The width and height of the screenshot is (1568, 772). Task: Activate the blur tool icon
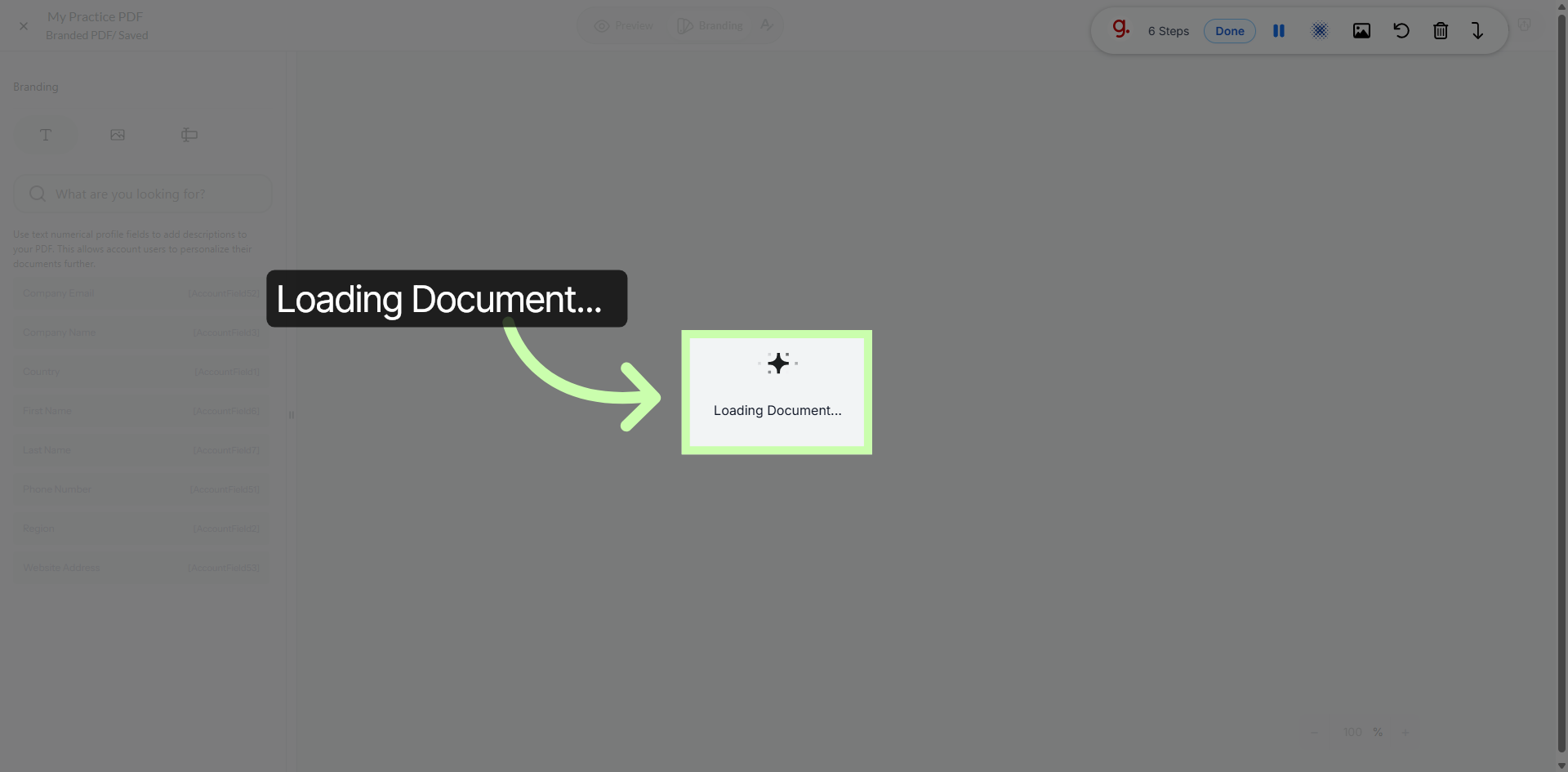pos(1320,31)
